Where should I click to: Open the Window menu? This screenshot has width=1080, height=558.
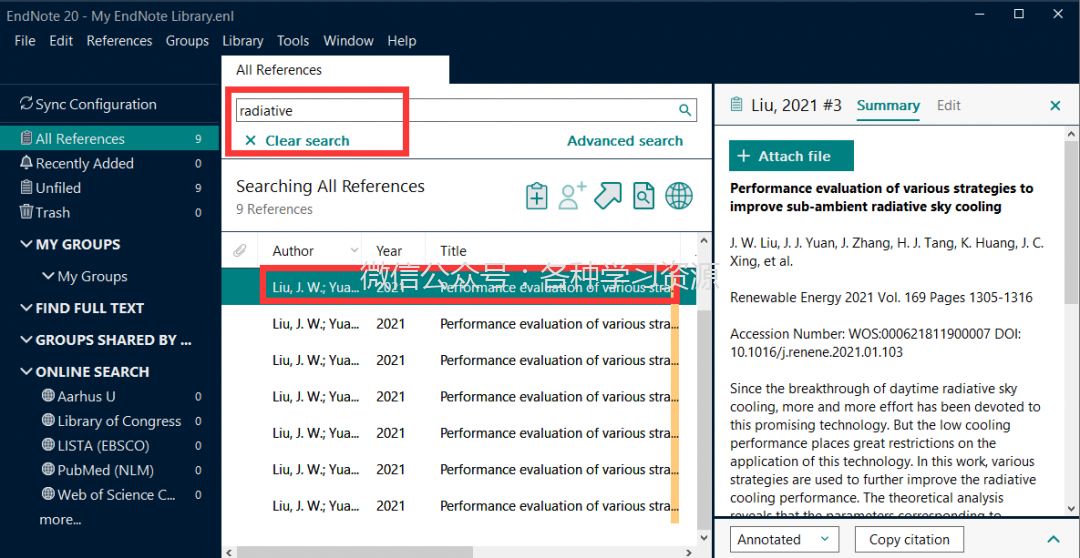pyautogui.click(x=349, y=41)
